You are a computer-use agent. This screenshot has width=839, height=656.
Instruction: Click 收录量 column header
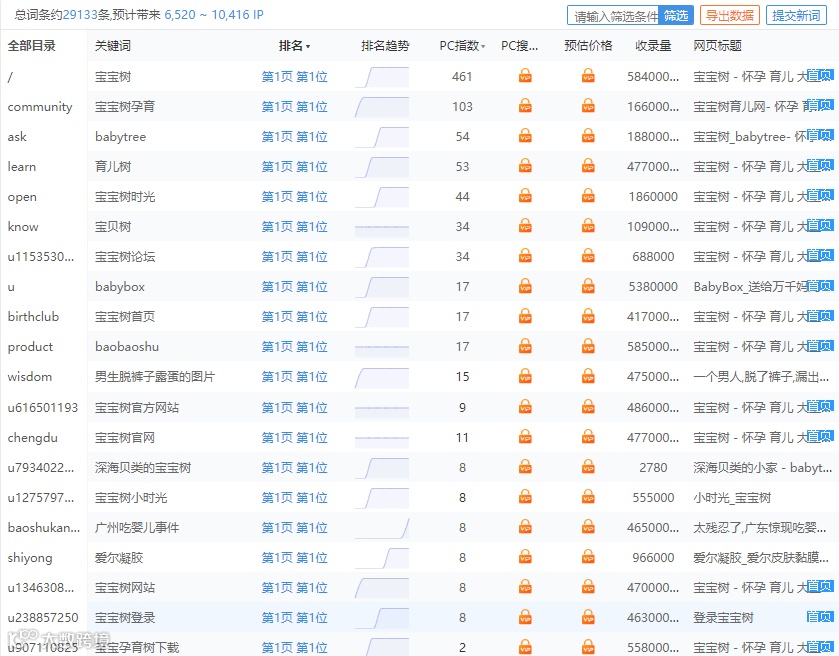pos(653,46)
